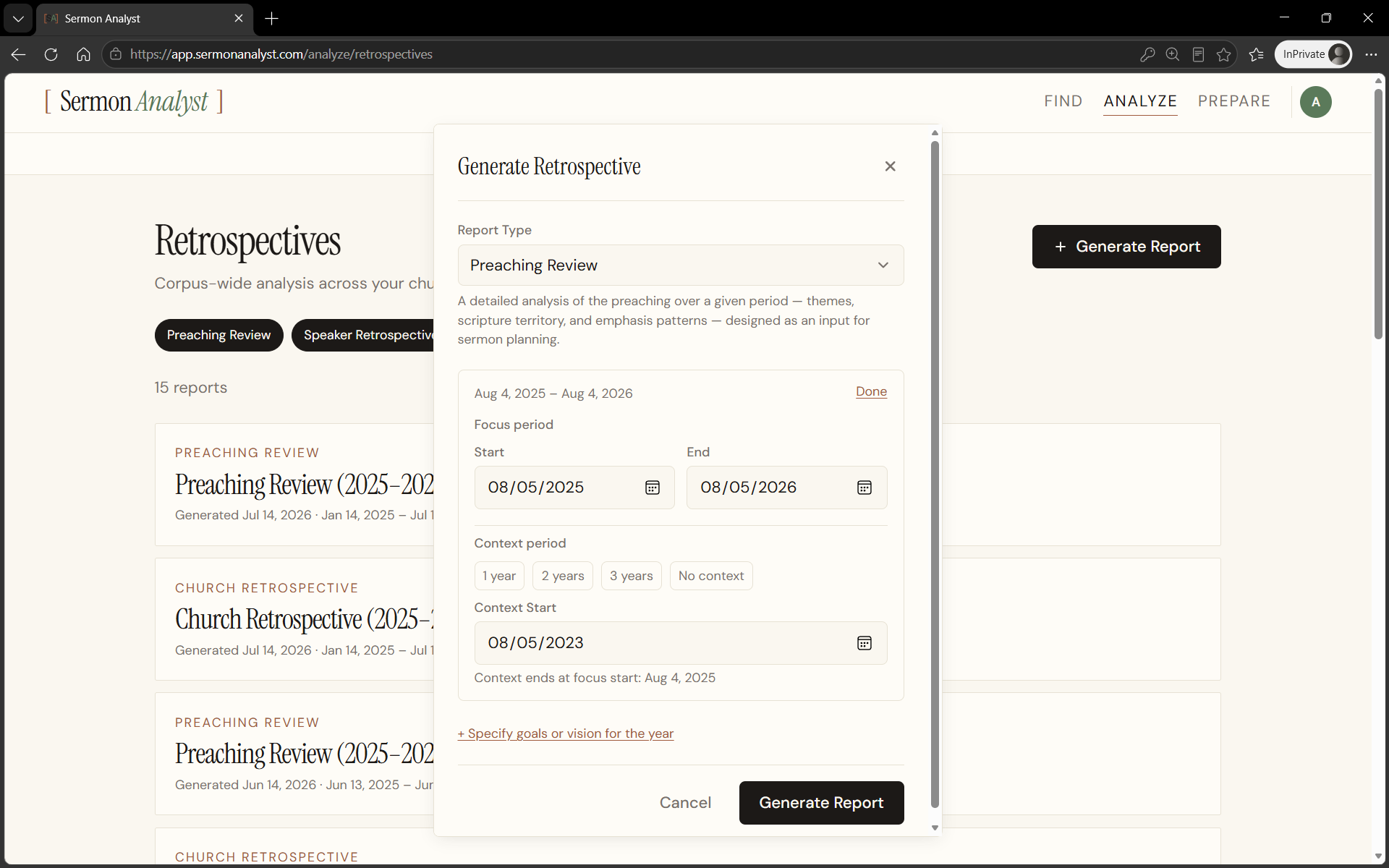
Task: Filter by Speaker Retrospective pill
Action: point(363,336)
